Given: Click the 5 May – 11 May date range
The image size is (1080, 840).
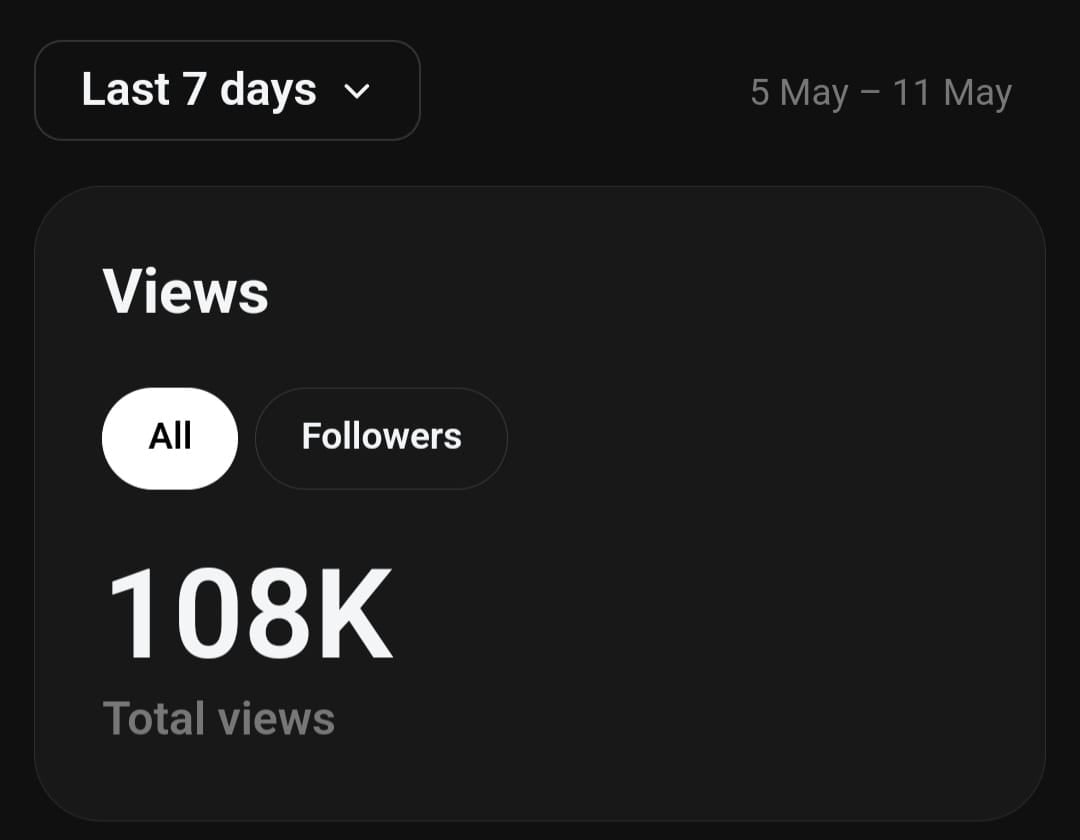Looking at the screenshot, I should pos(881,93).
